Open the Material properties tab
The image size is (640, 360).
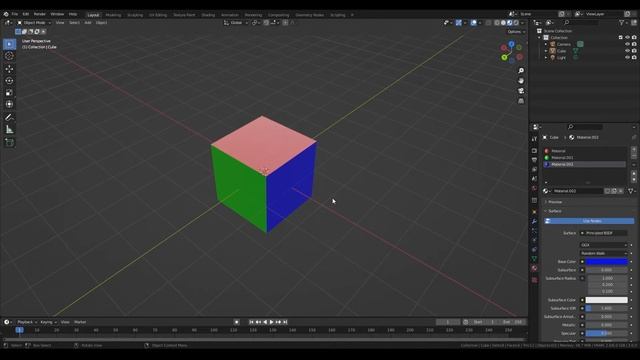pos(534,268)
